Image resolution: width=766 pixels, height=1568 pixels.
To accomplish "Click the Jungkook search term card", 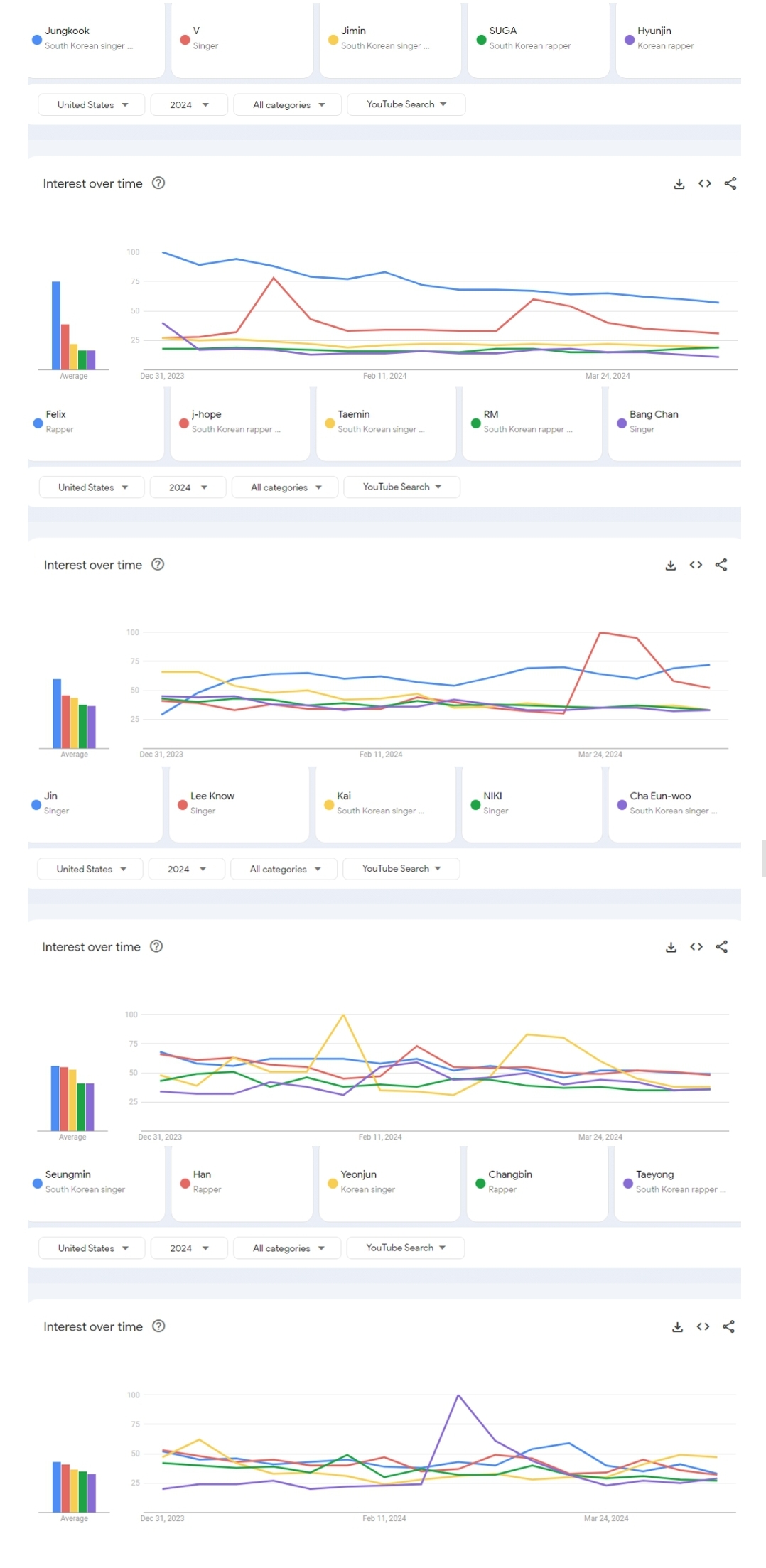I will pyautogui.click(x=95, y=39).
